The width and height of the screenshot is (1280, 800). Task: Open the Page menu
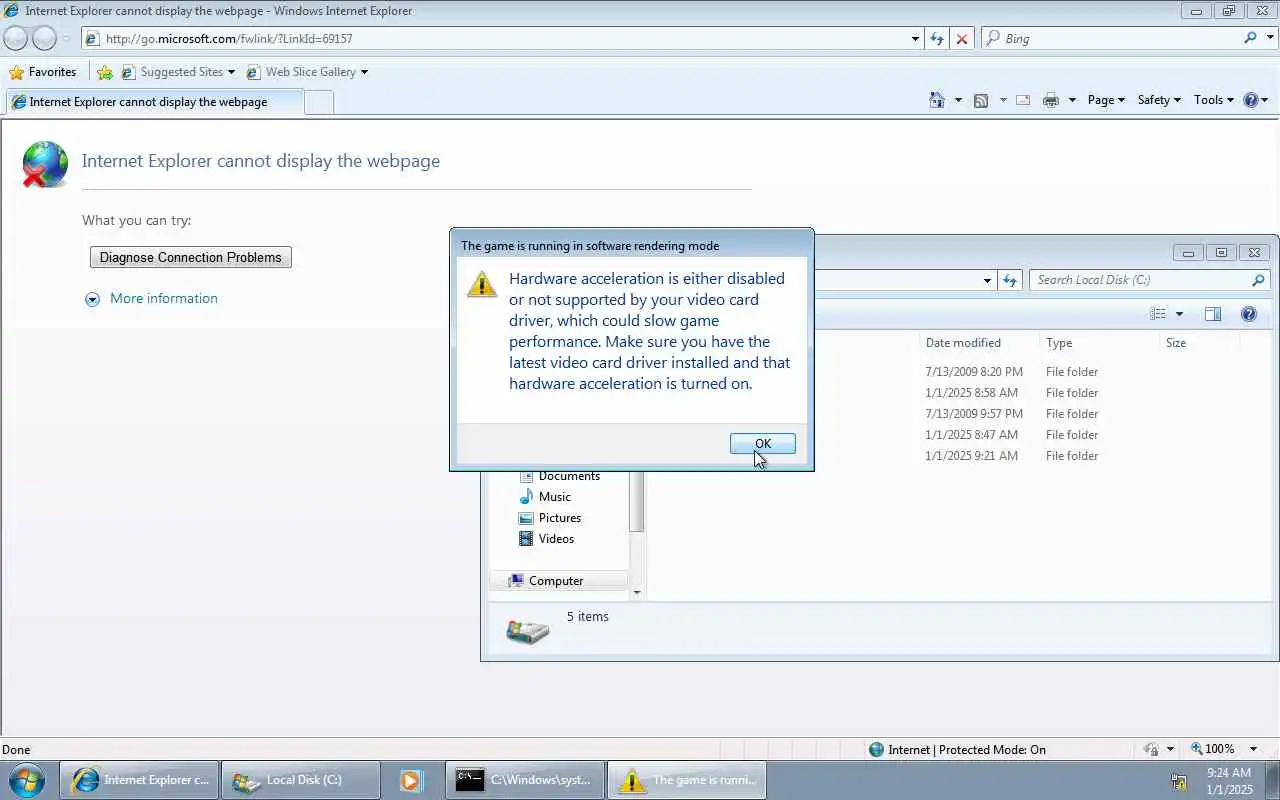coord(1106,100)
